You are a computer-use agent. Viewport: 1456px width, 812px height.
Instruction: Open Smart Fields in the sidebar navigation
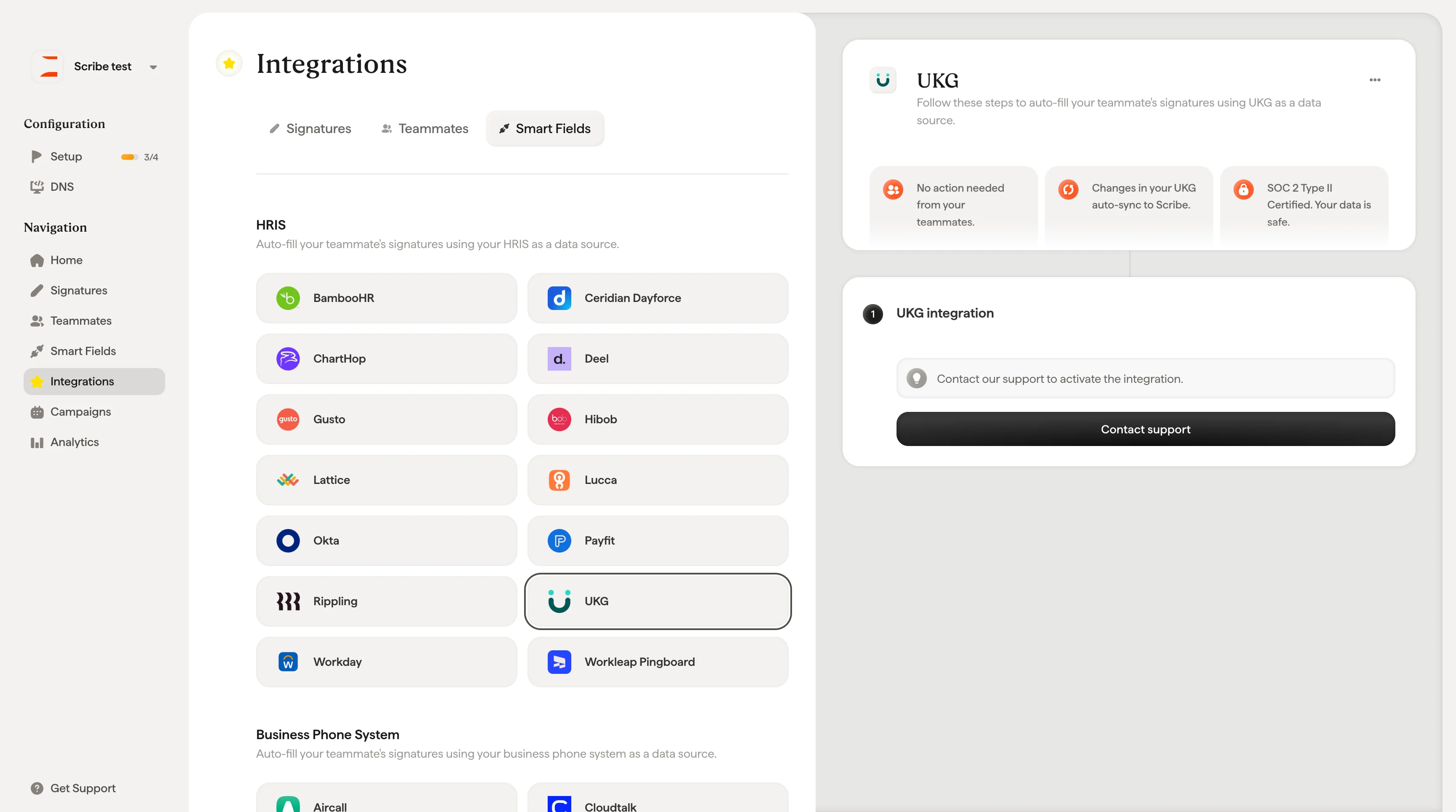(83, 351)
